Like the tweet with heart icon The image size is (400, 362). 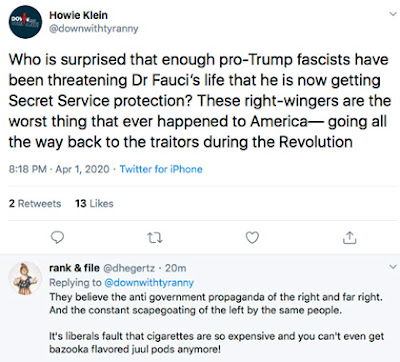252,237
